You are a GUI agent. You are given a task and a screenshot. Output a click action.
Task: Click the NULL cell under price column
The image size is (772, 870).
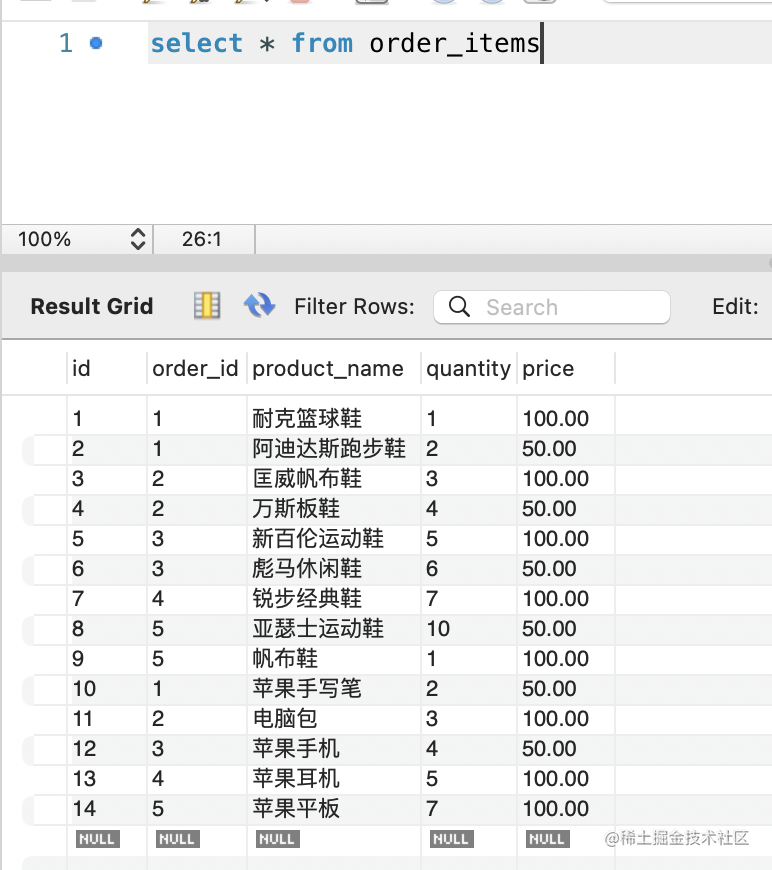547,839
